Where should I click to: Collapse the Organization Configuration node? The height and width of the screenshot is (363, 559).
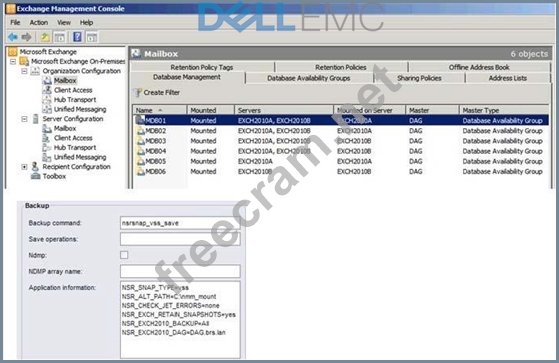pos(24,71)
